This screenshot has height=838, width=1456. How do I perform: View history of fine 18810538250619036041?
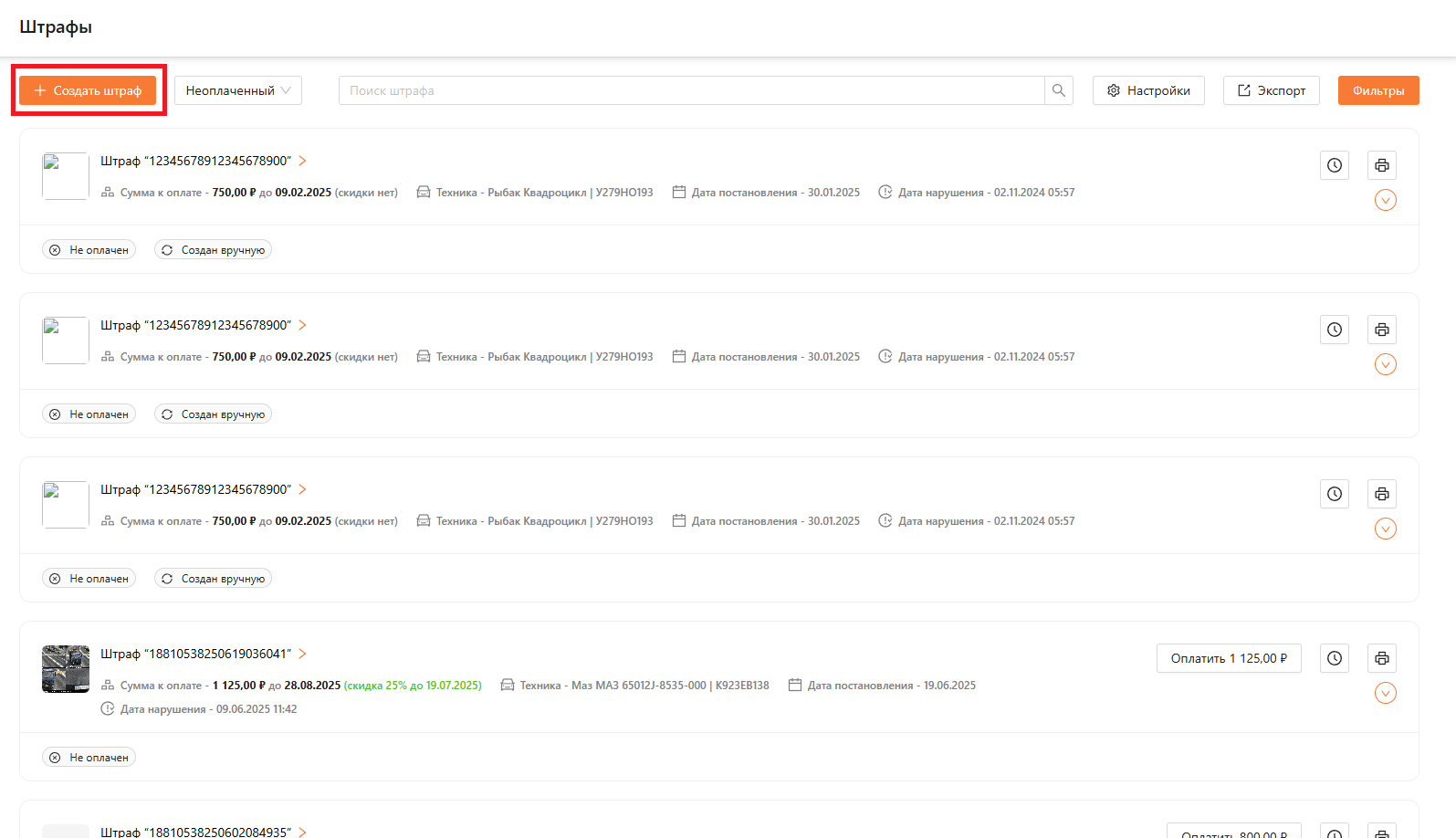(1335, 658)
